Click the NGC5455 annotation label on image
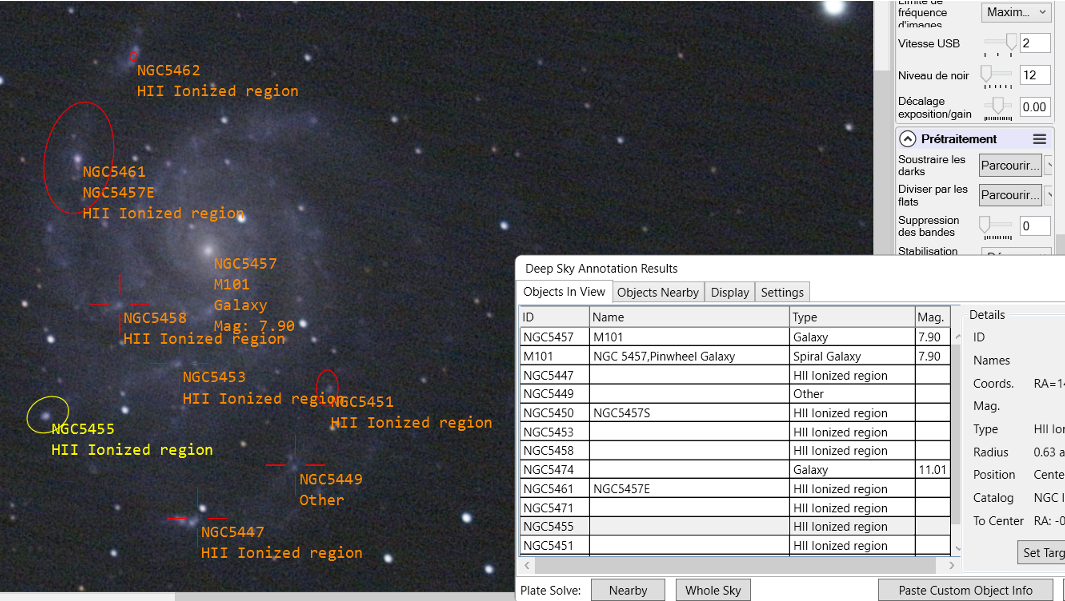 (83, 429)
